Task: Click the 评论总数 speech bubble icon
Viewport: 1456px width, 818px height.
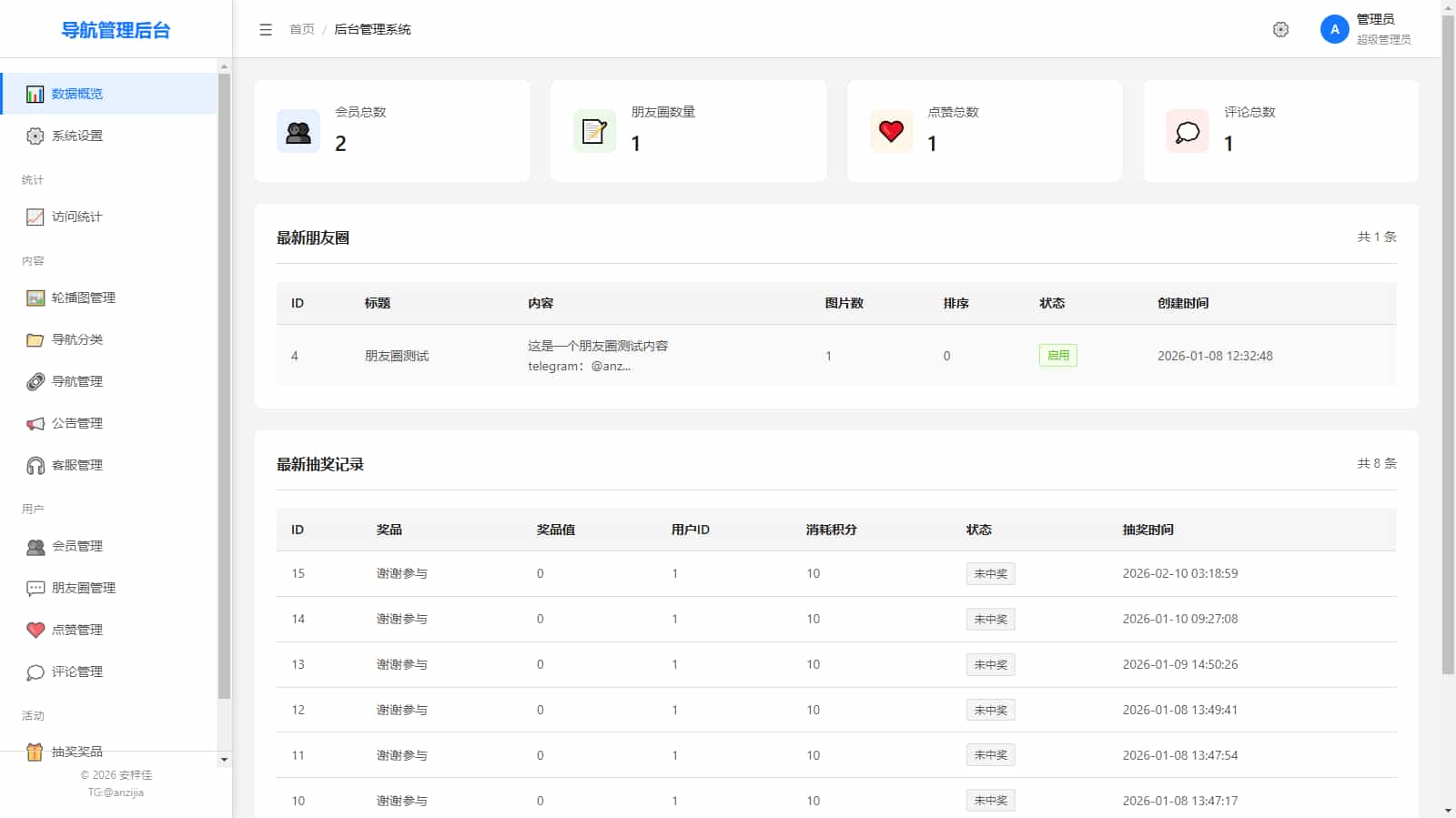Action: click(x=1188, y=132)
